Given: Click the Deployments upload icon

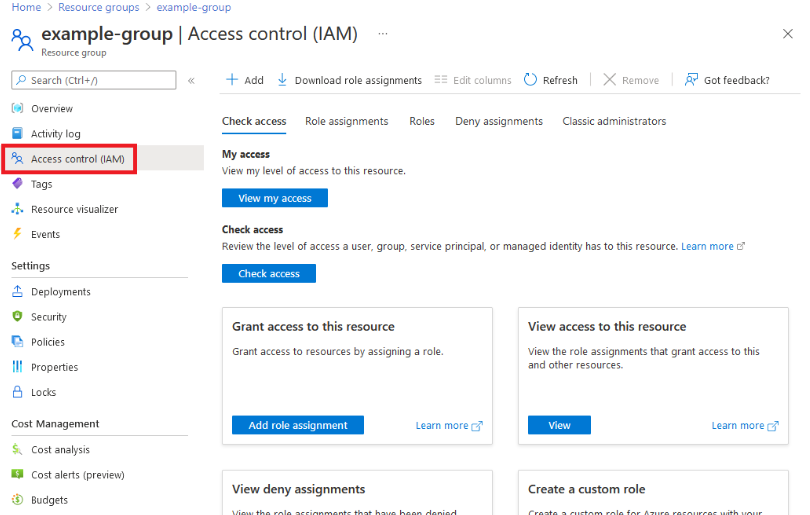Looking at the screenshot, I should point(18,291).
